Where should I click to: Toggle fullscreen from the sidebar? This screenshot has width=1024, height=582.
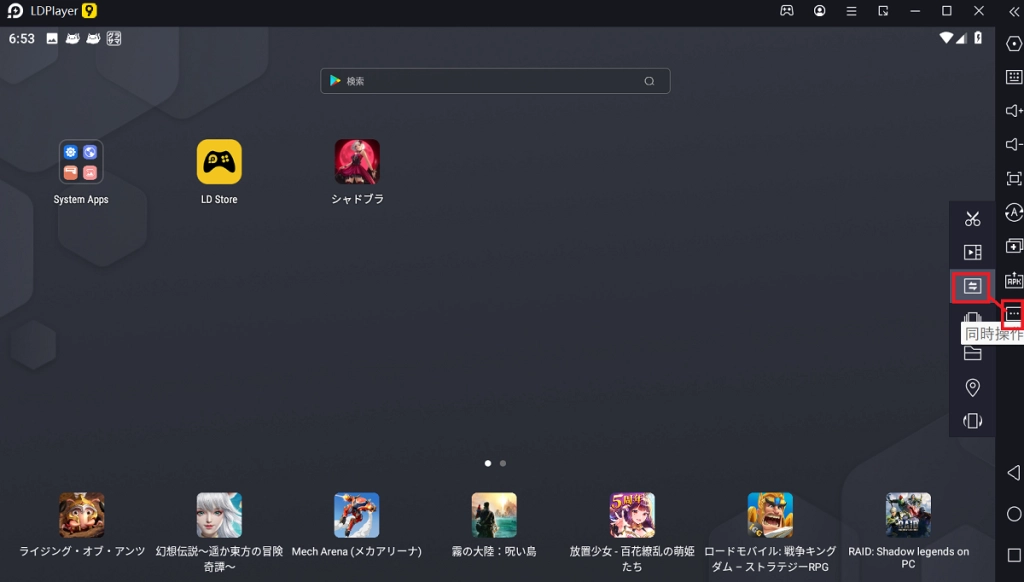1014,178
